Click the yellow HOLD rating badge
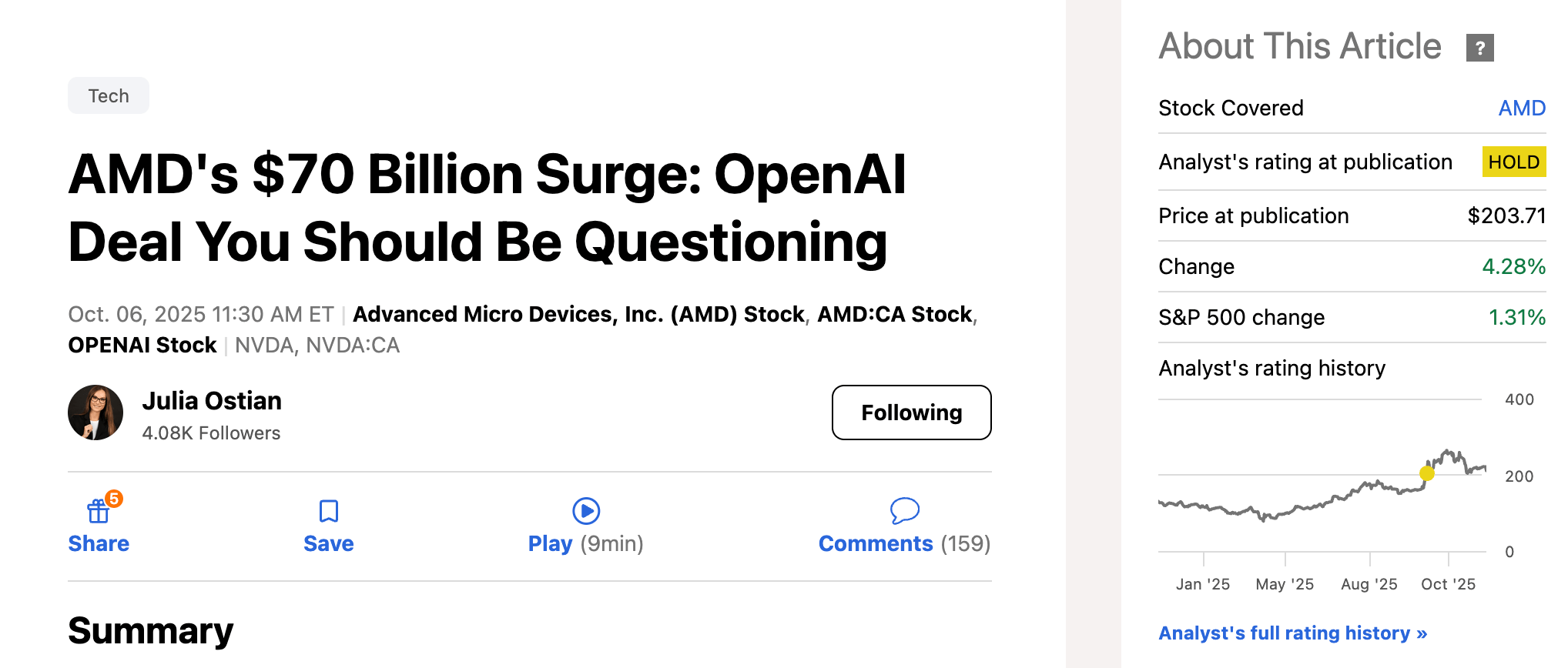 pyautogui.click(x=1513, y=162)
